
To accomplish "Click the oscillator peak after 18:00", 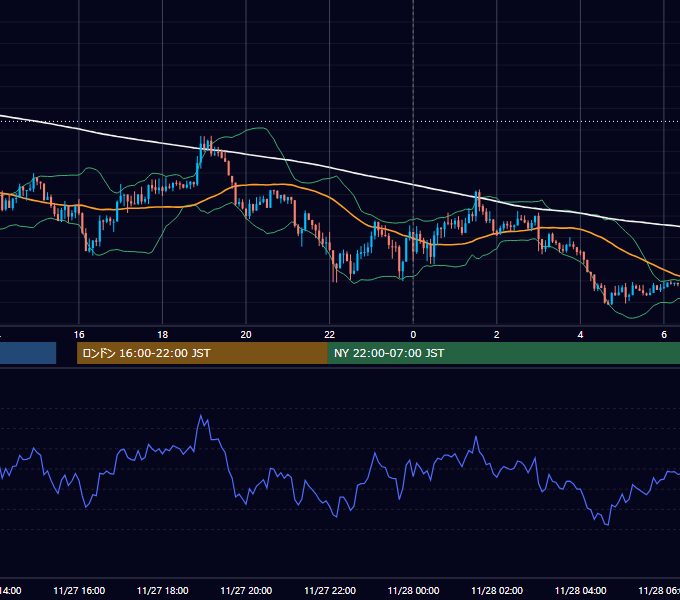I will pyautogui.click(x=200, y=416).
